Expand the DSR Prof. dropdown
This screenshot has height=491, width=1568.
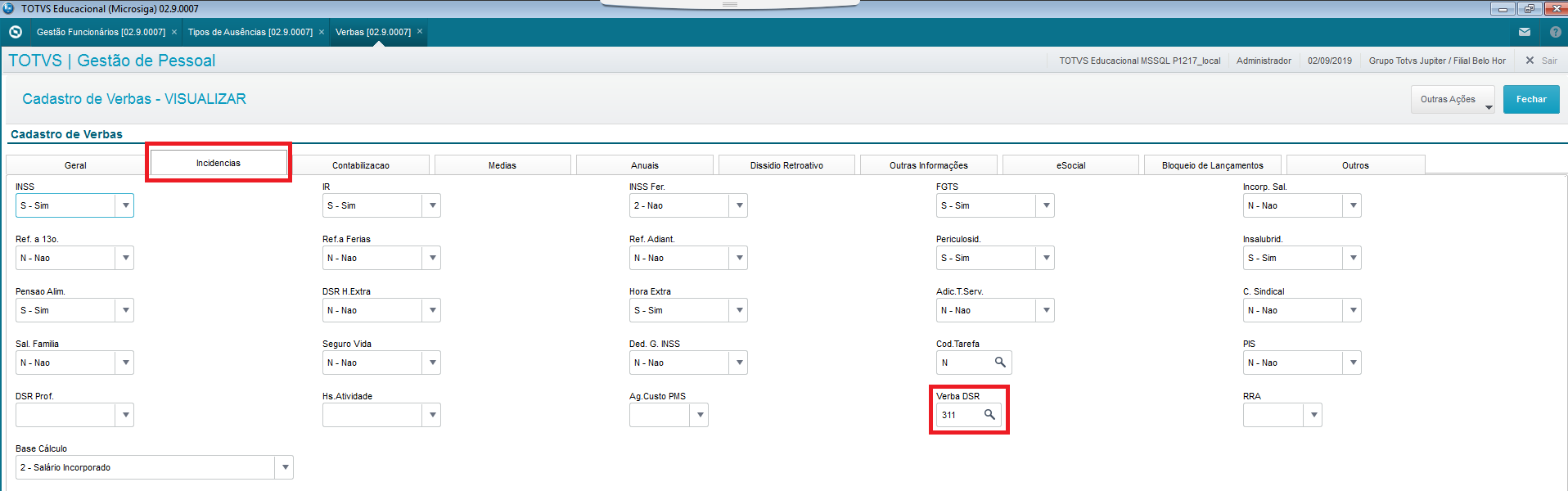125,415
